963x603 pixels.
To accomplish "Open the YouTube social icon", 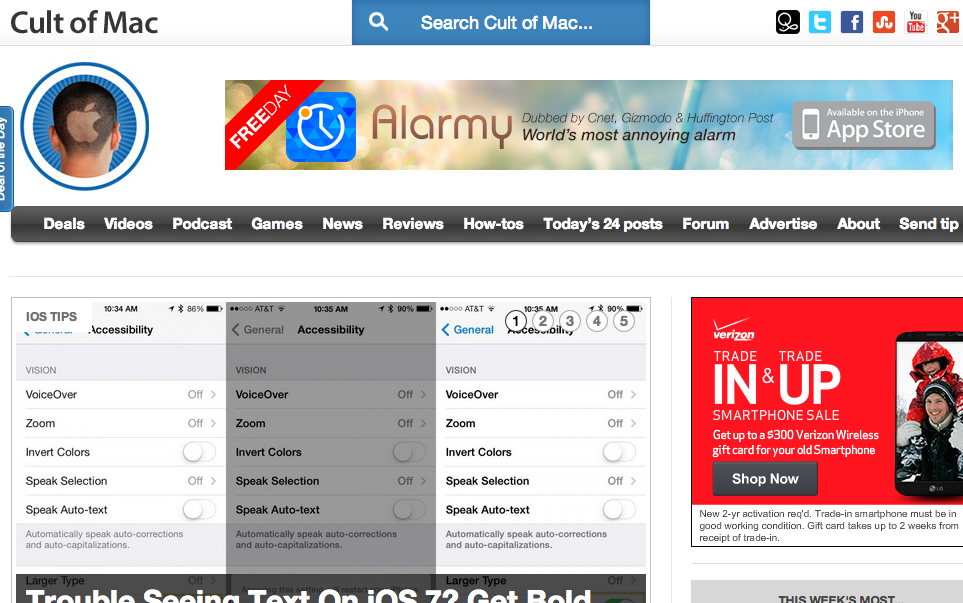I will point(916,22).
